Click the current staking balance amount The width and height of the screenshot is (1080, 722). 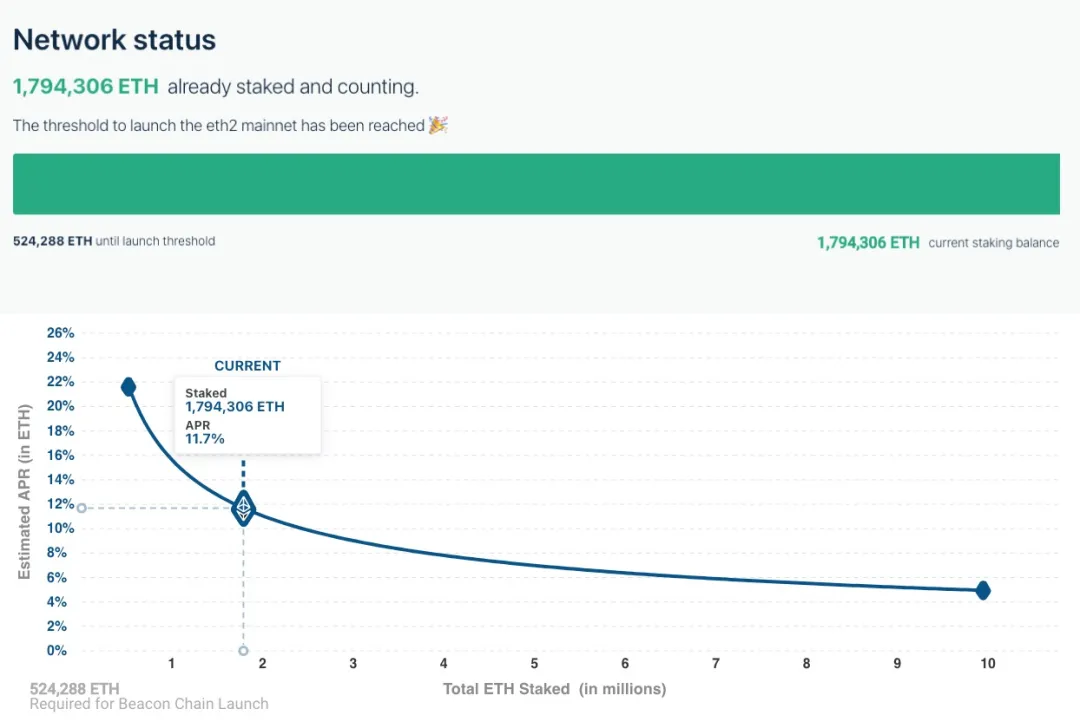coord(868,242)
